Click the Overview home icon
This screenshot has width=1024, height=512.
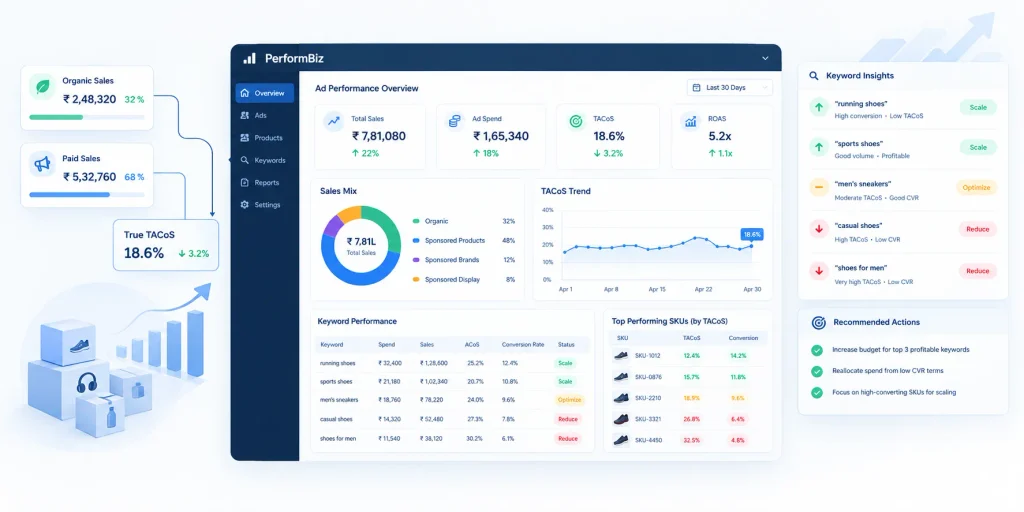(x=245, y=93)
